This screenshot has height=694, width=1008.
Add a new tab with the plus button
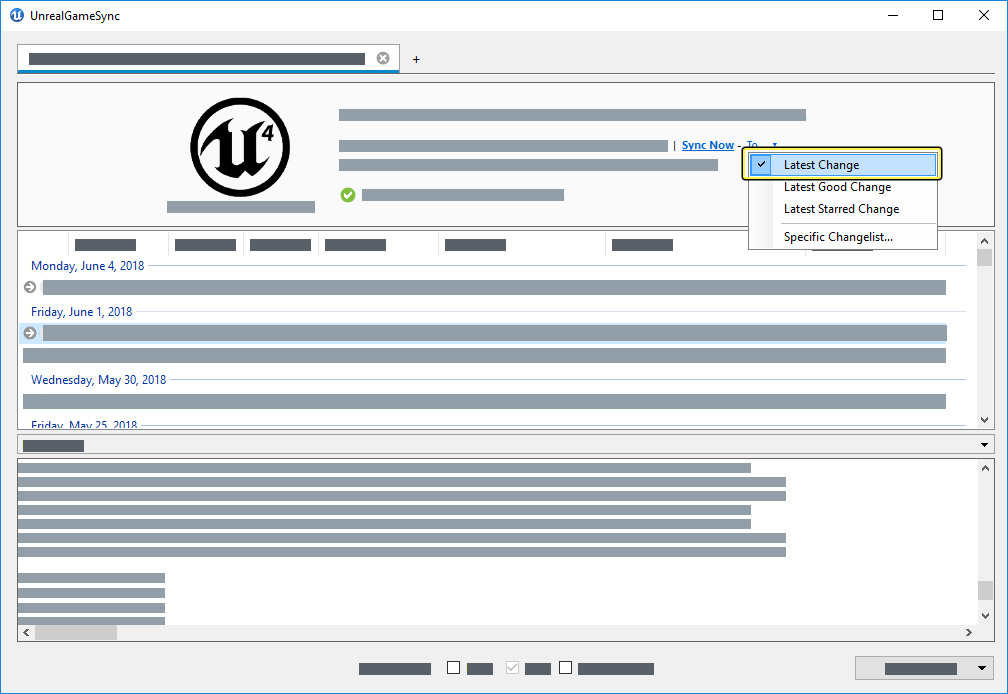(416, 59)
